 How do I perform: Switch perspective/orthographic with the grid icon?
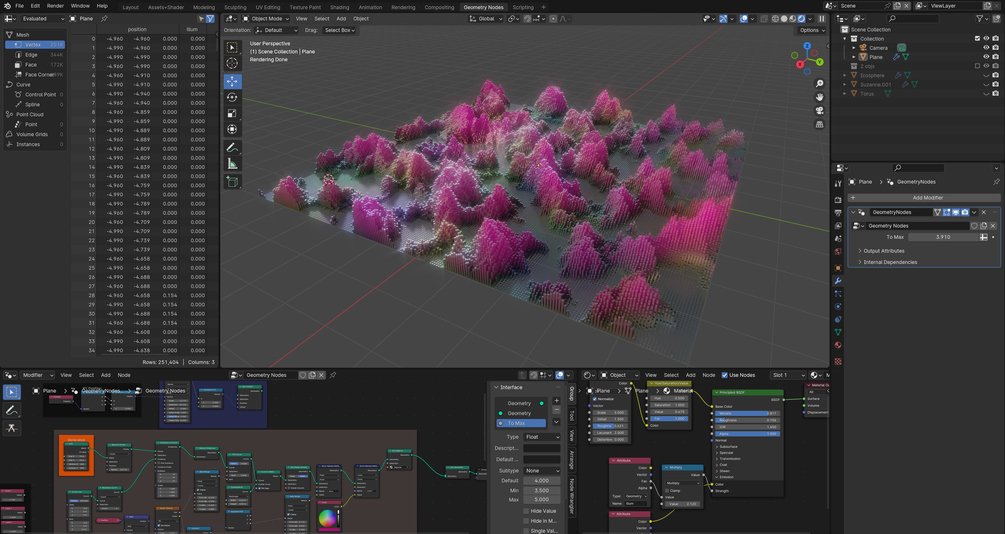click(819, 124)
